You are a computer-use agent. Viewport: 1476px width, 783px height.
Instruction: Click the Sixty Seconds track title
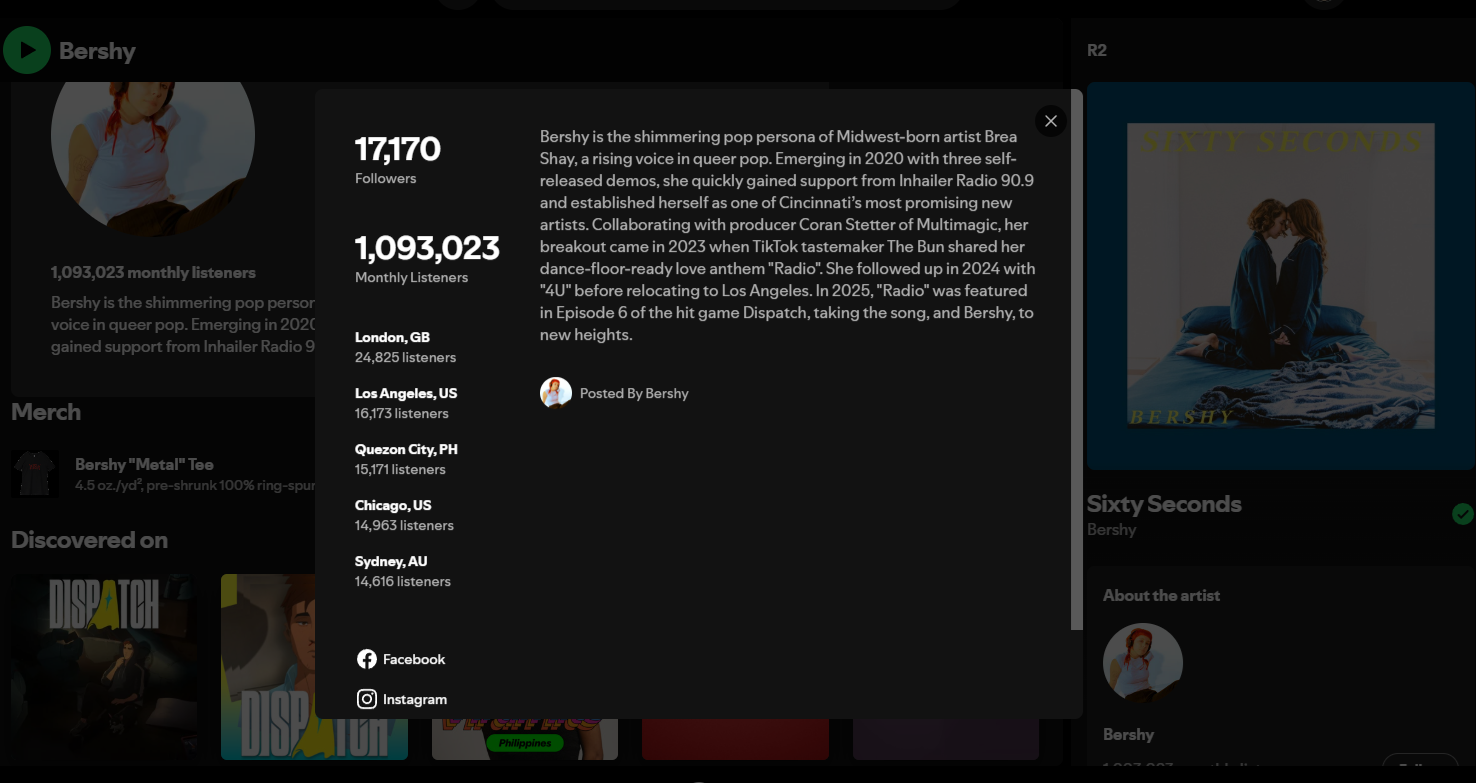[1164, 504]
